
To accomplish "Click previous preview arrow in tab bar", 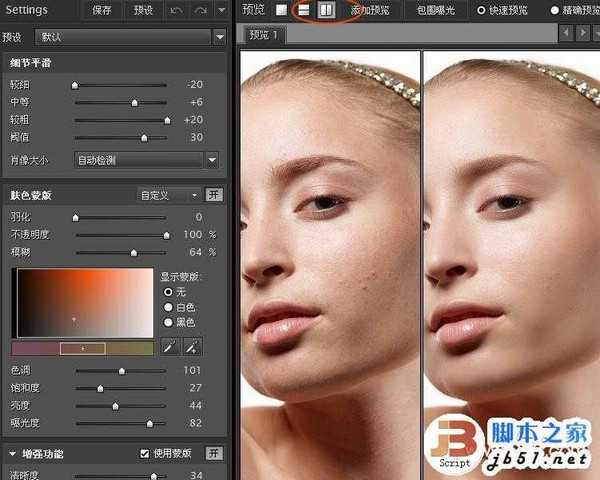I will (x=568, y=34).
